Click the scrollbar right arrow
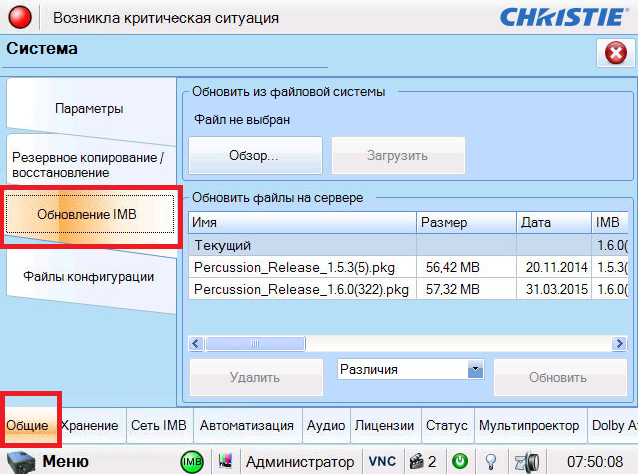Viewport: 638px width, 474px height. 619,344
